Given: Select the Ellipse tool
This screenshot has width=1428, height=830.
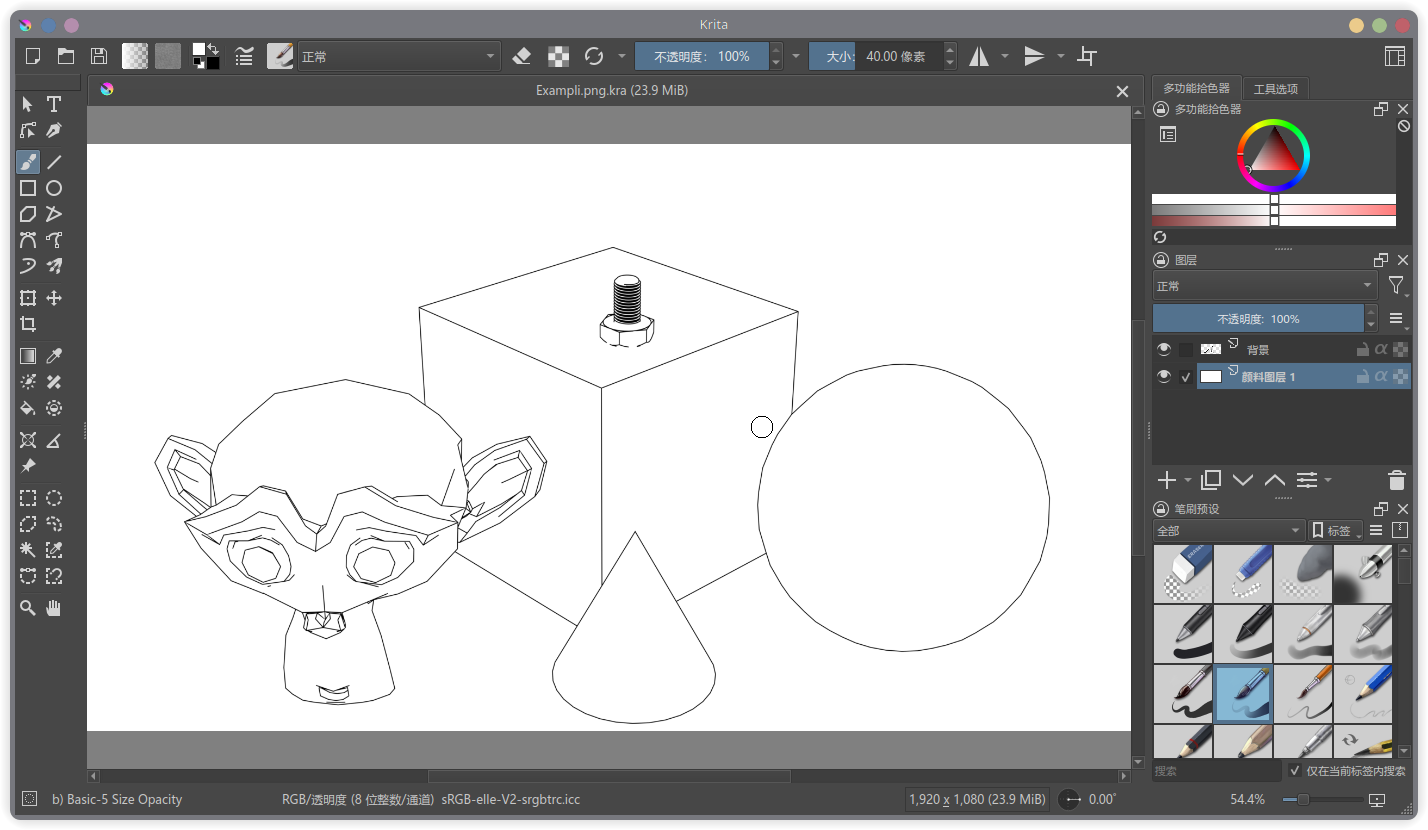Looking at the screenshot, I should pos(54,188).
